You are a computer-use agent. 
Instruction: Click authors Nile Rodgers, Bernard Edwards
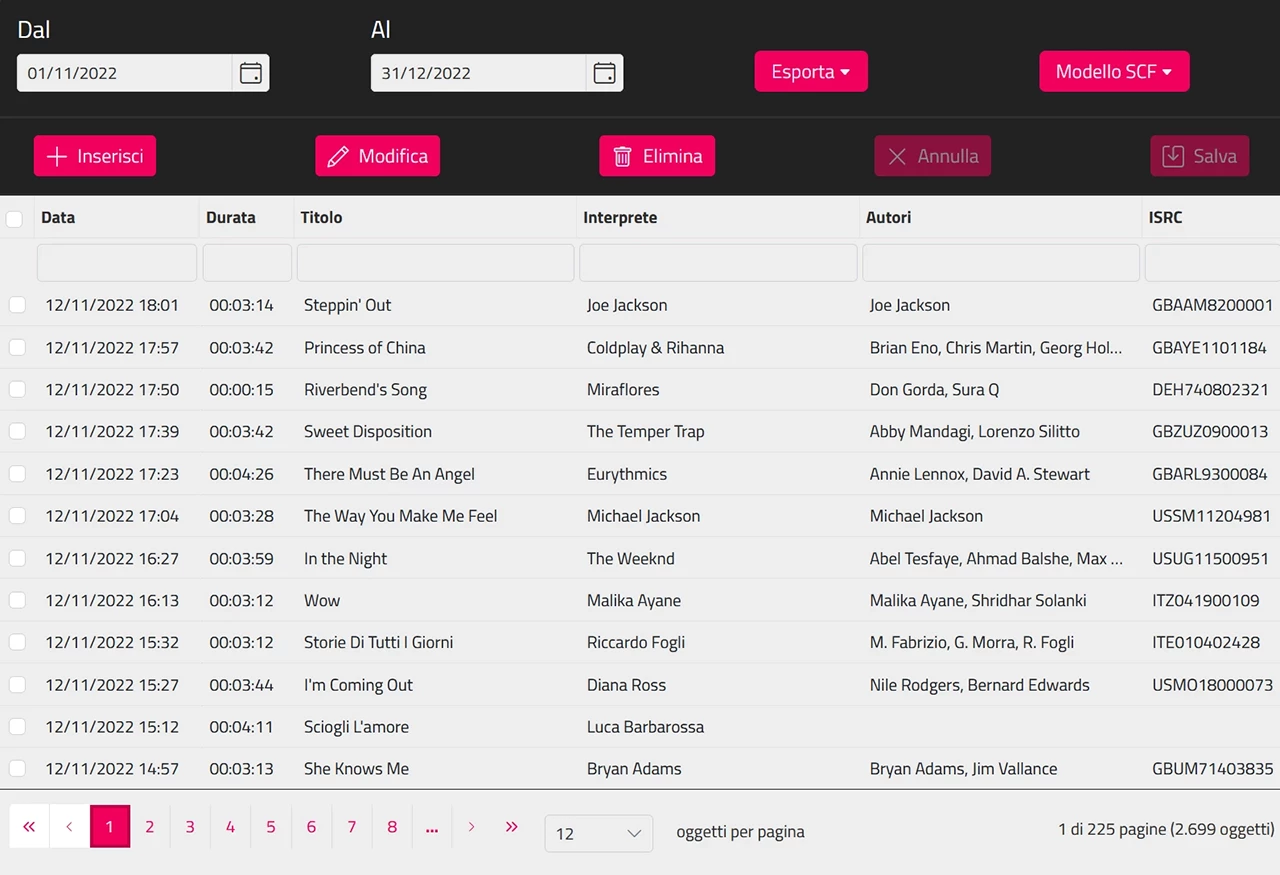(980, 685)
